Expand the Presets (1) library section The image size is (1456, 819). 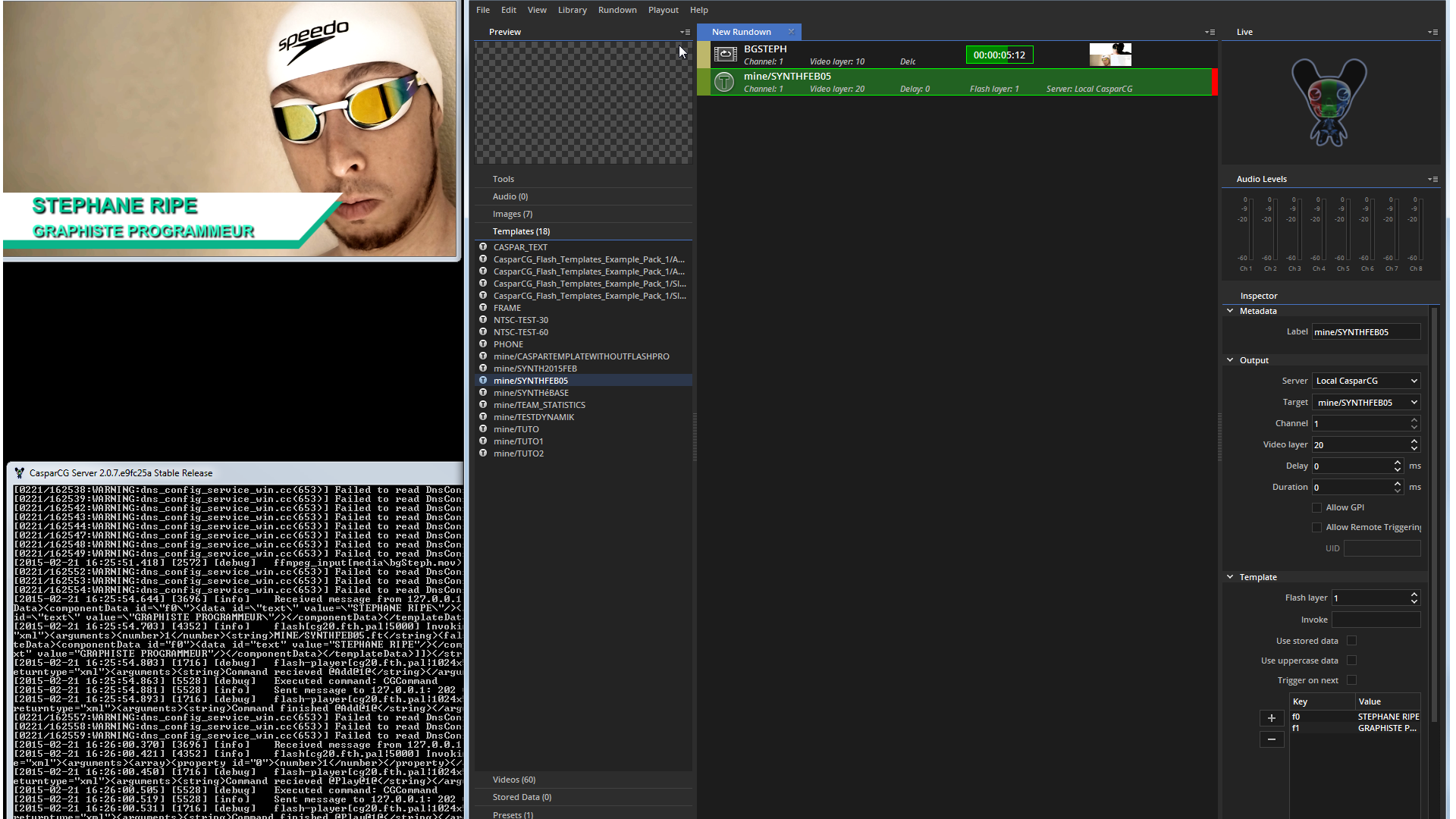pyautogui.click(x=583, y=814)
